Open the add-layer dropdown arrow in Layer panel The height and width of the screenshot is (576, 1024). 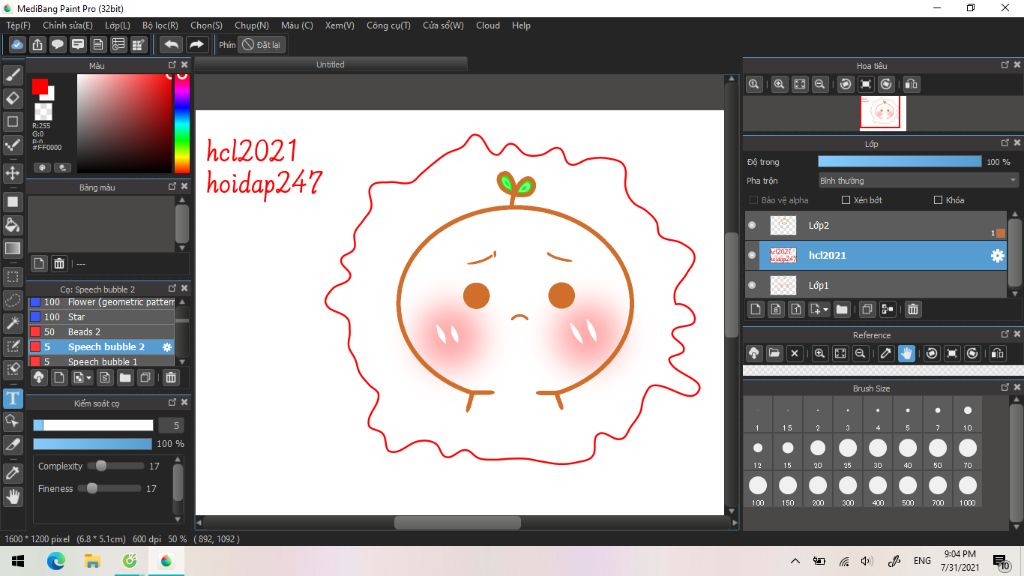tap(825, 310)
